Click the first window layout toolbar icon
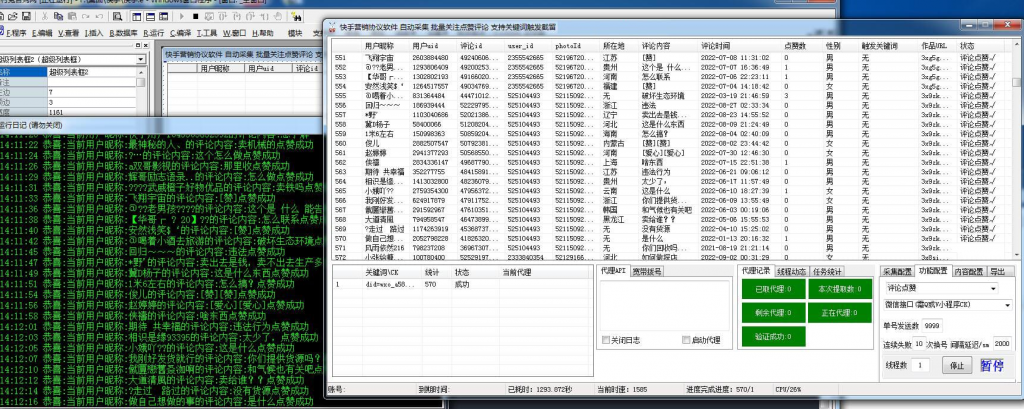This screenshot has height=409, width=1024. [x=136, y=16]
